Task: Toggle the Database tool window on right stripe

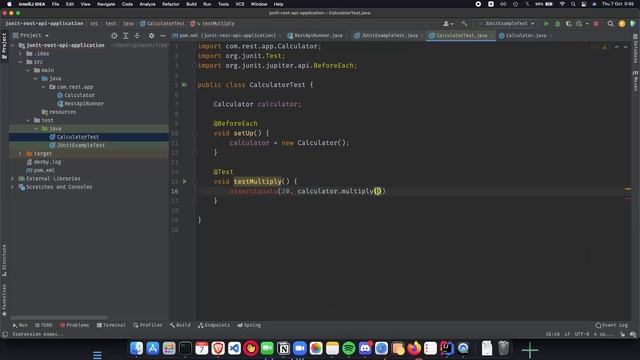Action: pyautogui.click(x=636, y=49)
